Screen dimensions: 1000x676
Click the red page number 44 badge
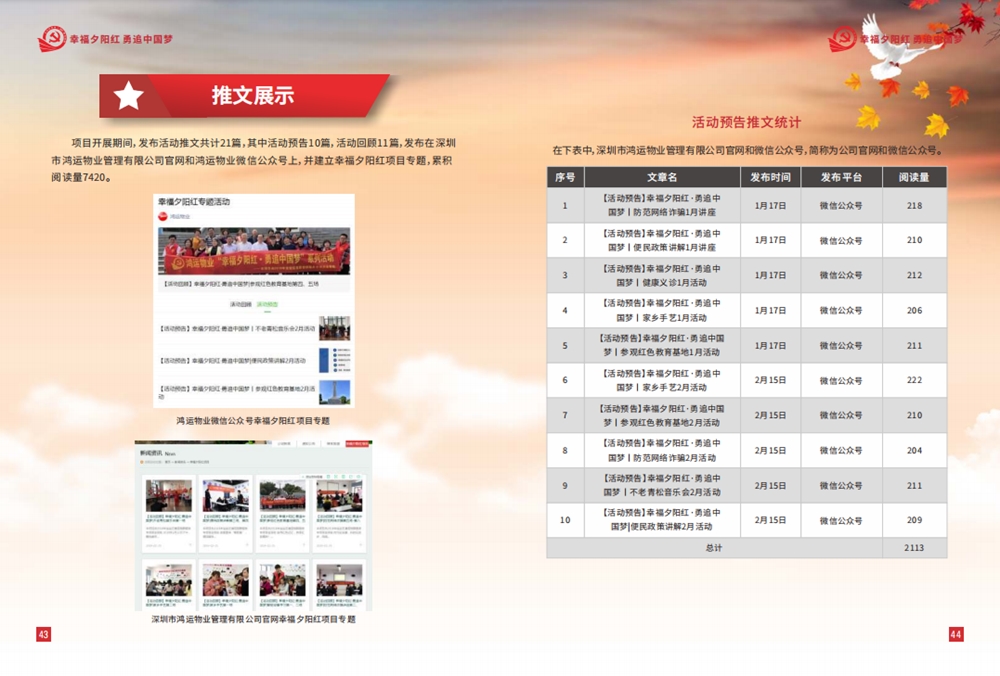point(956,634)
